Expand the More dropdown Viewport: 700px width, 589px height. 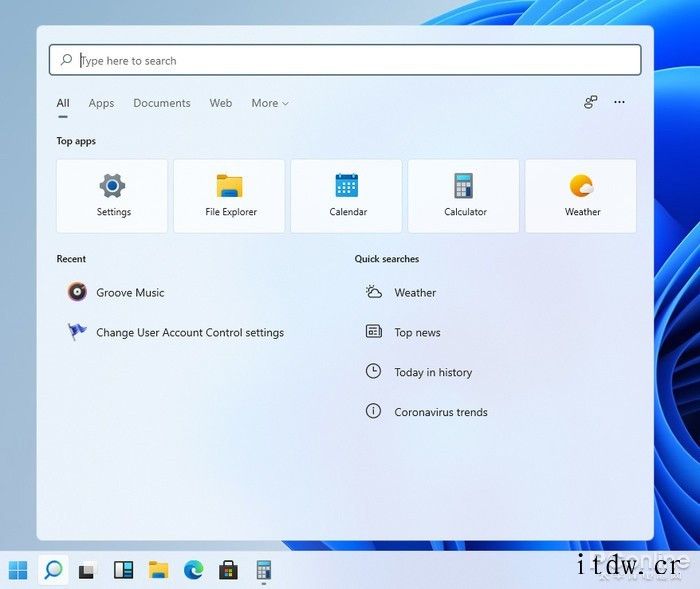click(x=270, y=103)
